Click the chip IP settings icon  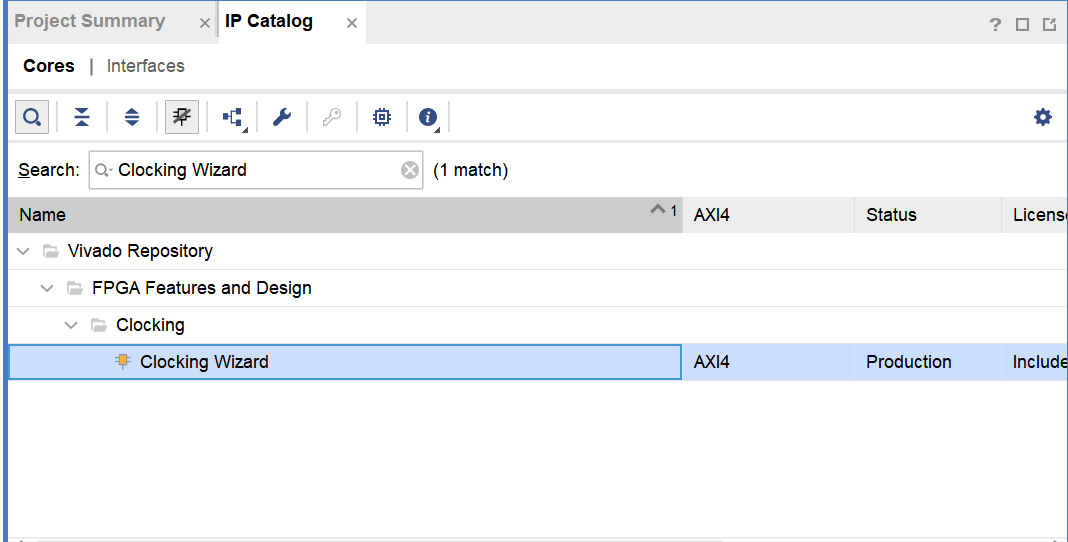pos(382,118)
